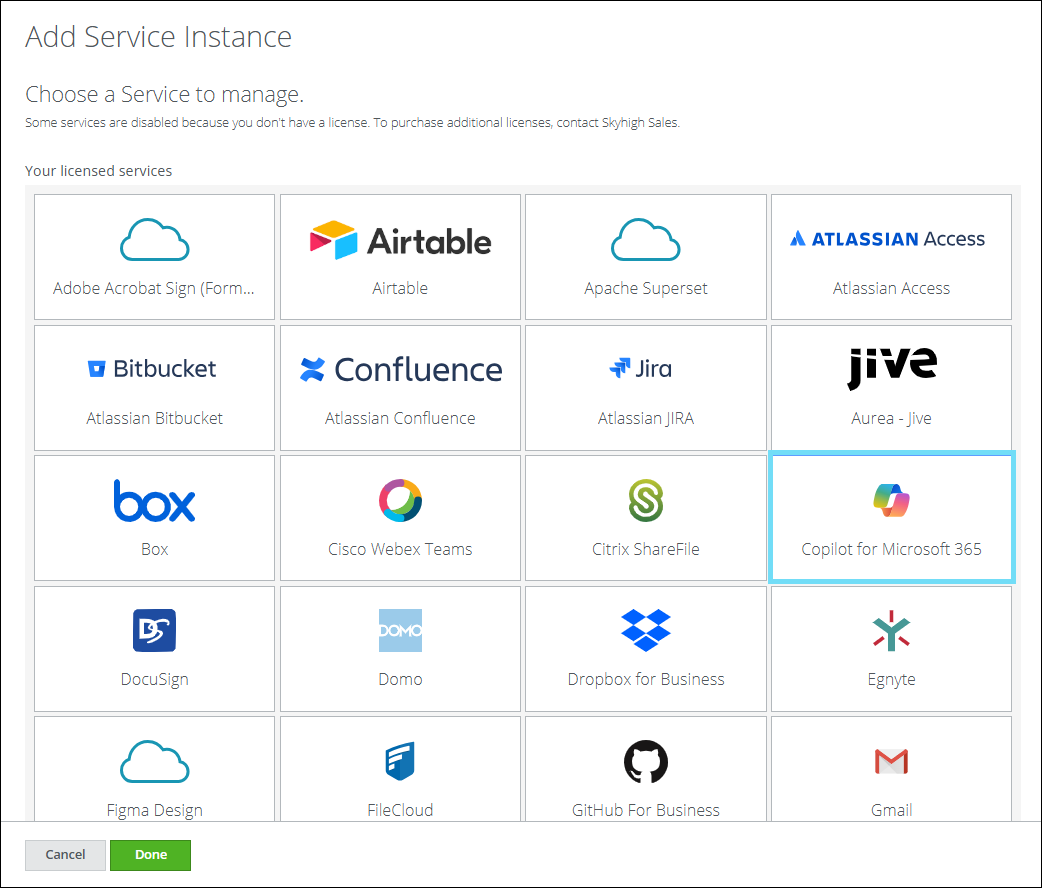Click the Box logo
This screenshot has width=1042, height=888.
tap(154, 500)
